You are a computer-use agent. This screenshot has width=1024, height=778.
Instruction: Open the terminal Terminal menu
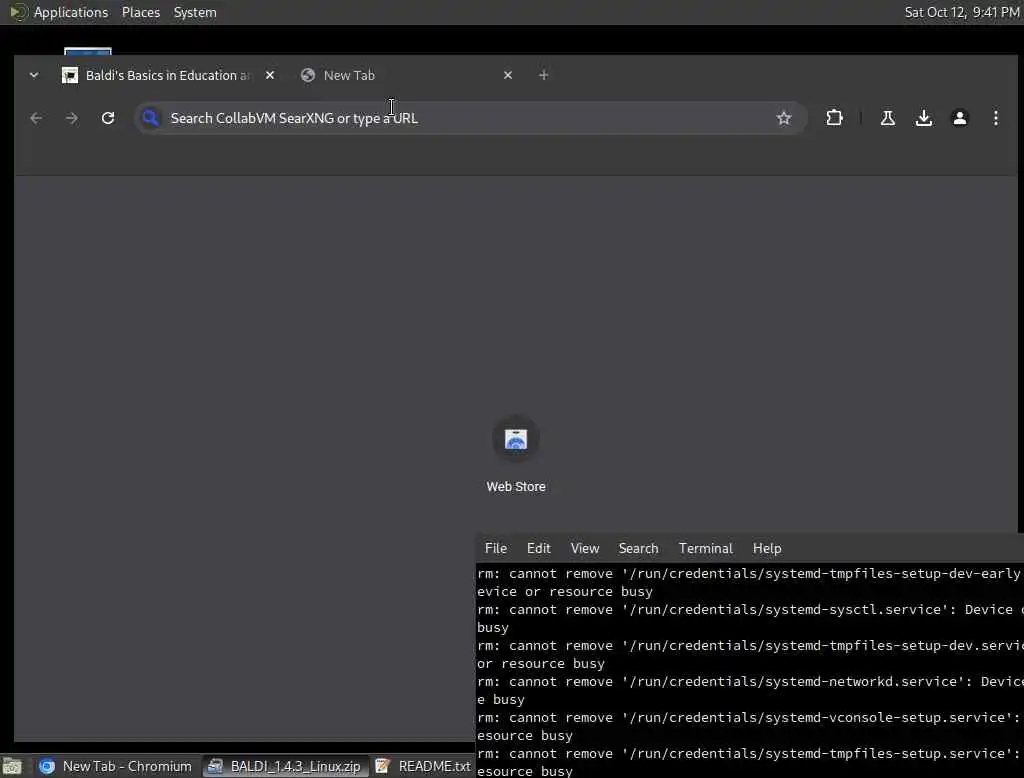point(705,548)
